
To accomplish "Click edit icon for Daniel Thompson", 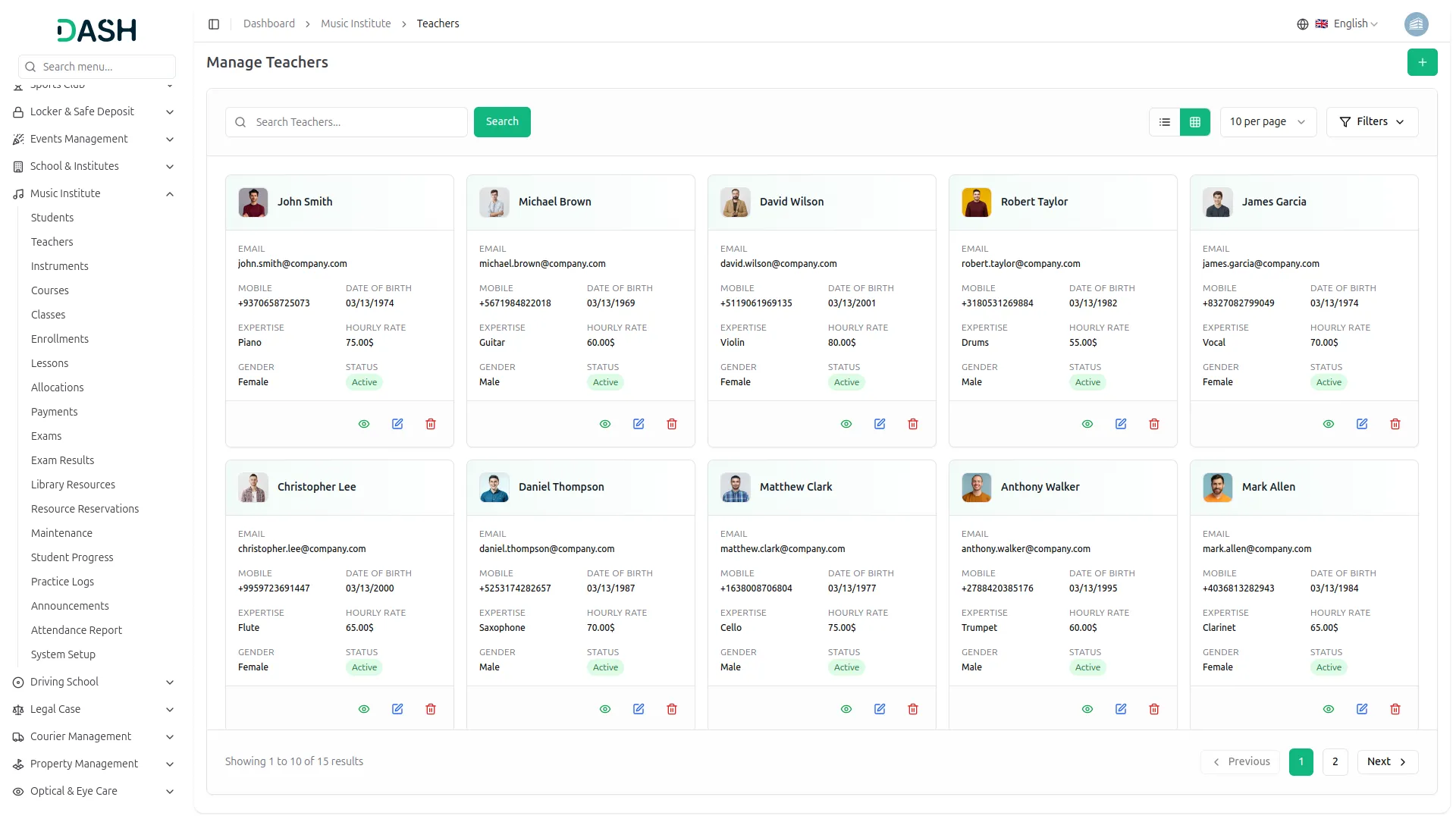I will (639, 709).
